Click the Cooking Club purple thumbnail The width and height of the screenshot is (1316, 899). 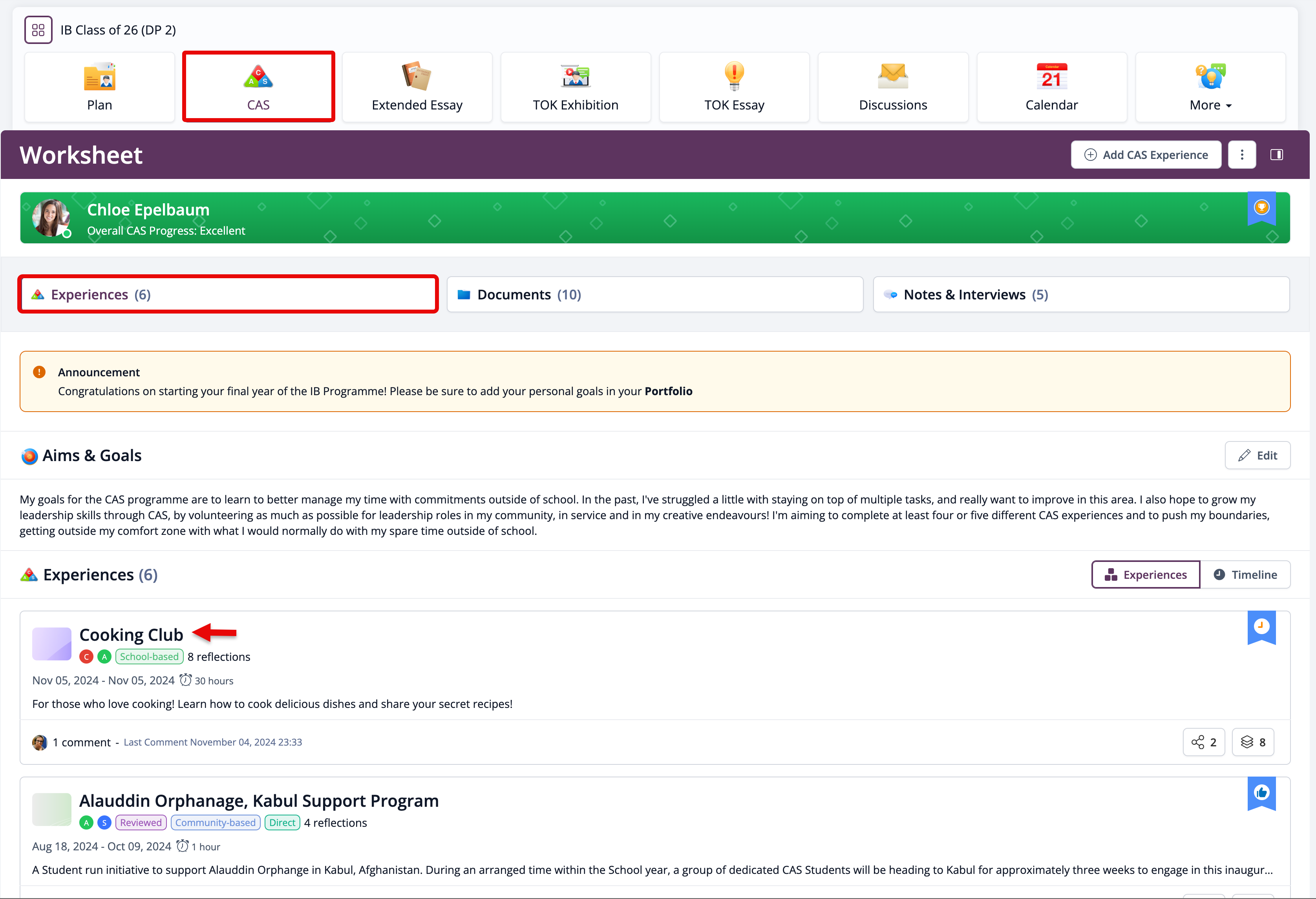click(51, 644)
